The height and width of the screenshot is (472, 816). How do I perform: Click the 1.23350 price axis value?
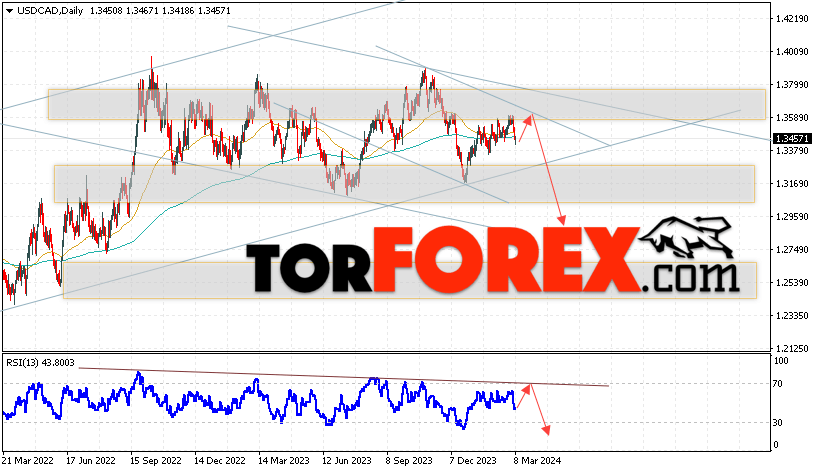pyautogui.click(x=792, y=315)
